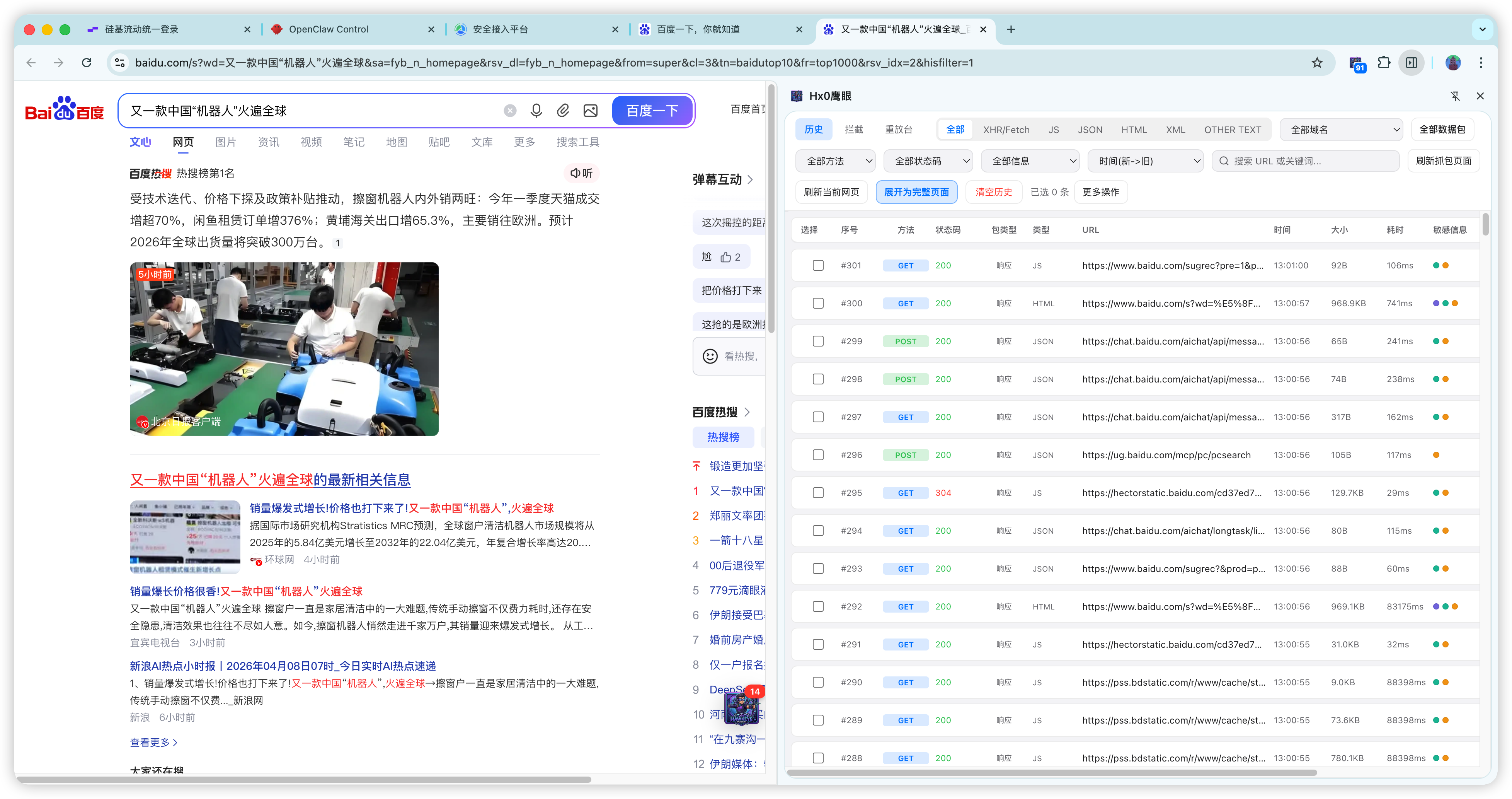1512x799 pixels.
Task: Open a new browser tab
Action: (1011, 29)
